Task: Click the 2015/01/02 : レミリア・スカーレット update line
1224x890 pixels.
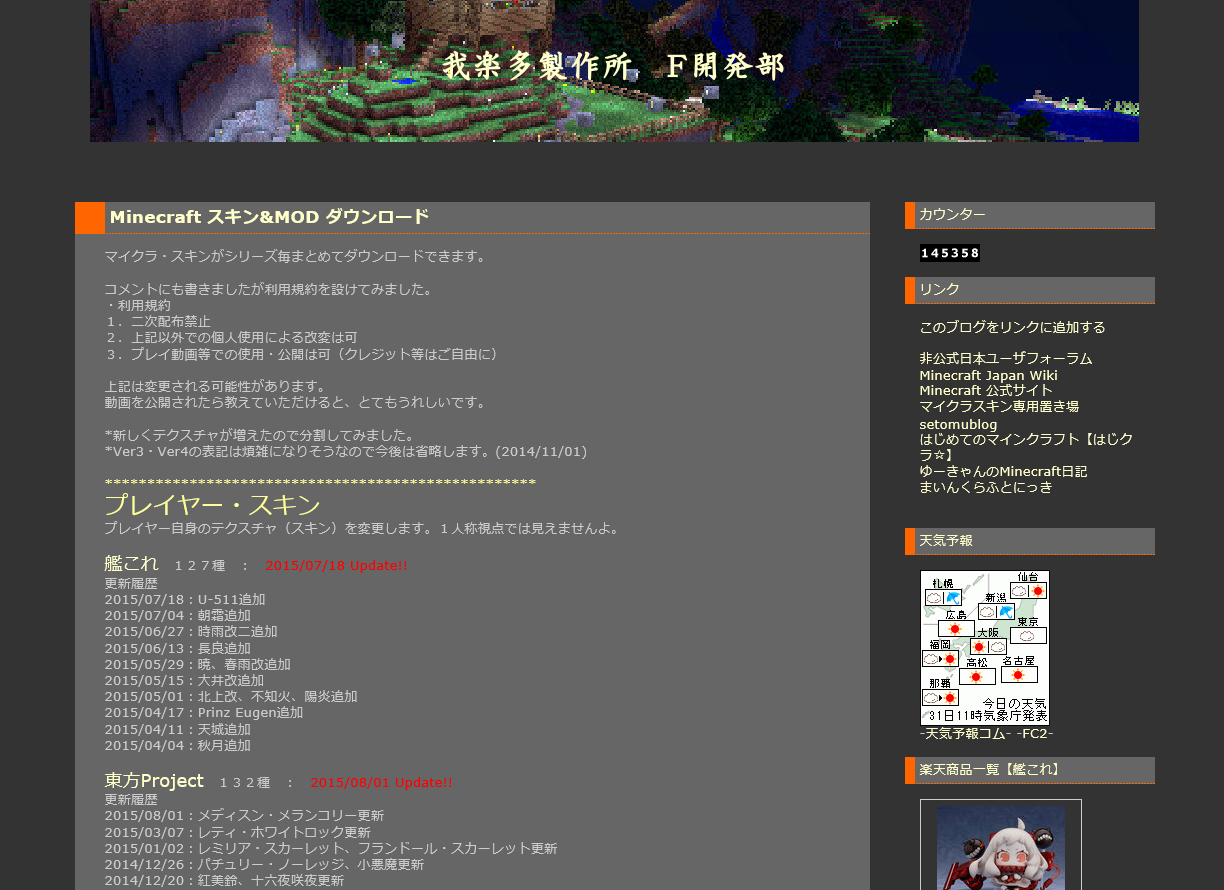Action: (331, 848)
